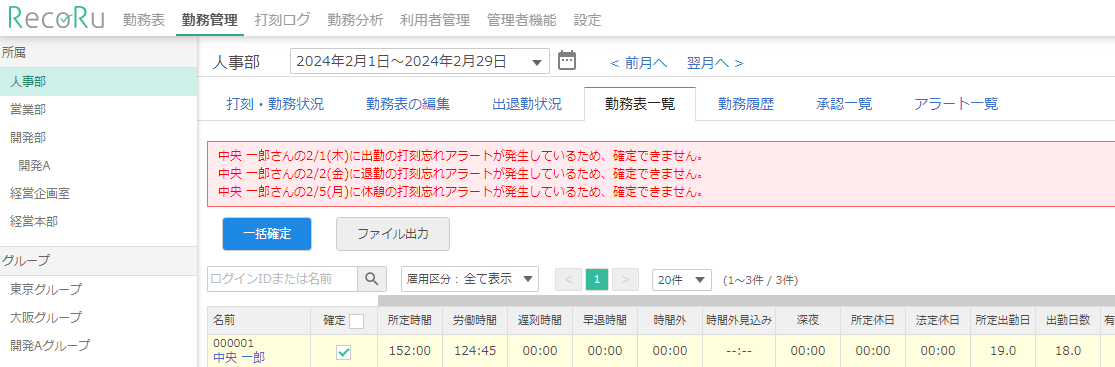Open the 管理者機能 top menu
This screenshot has width=1115, height=367.
[521, 20]
